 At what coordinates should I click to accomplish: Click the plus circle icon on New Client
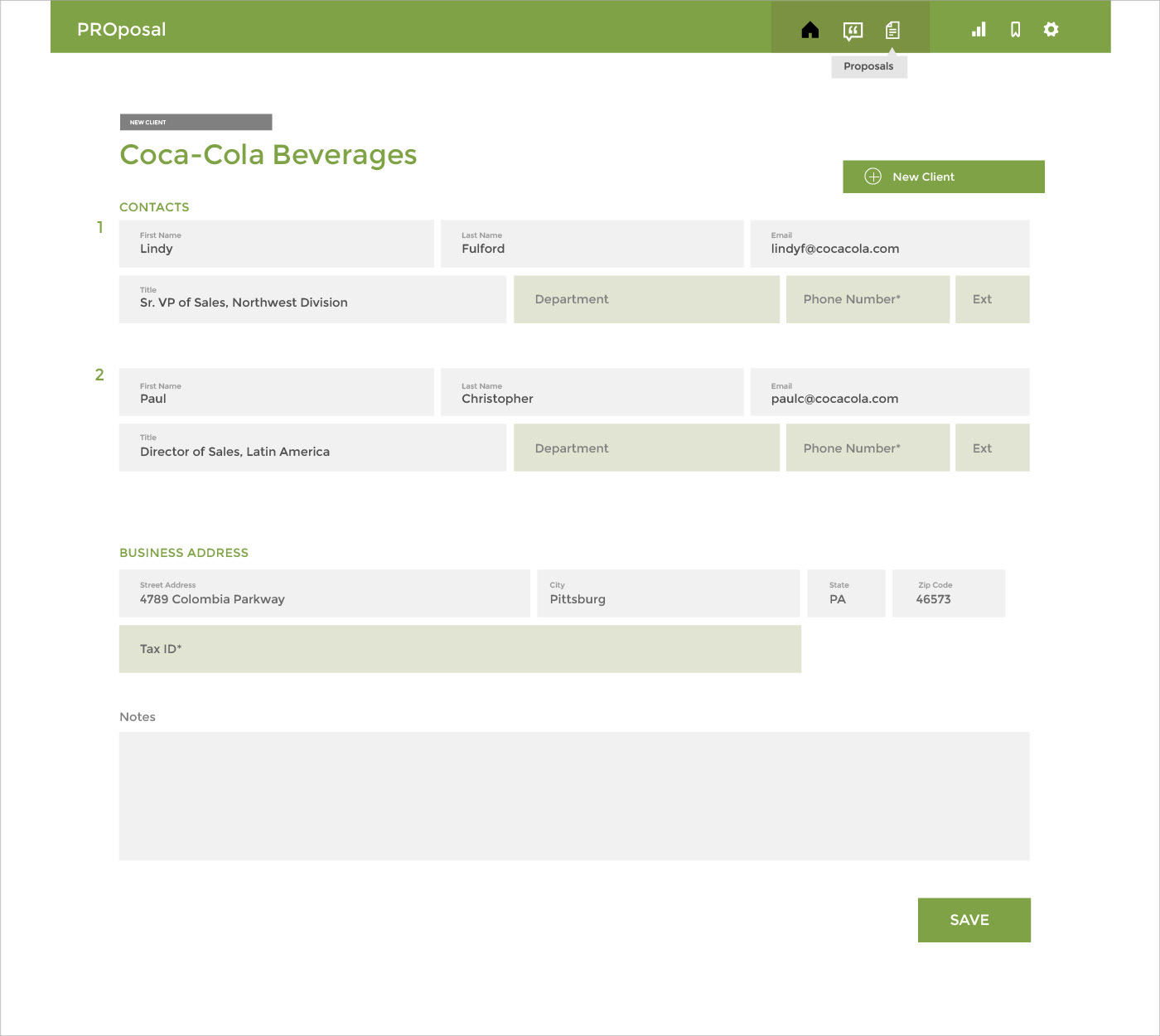pos(872,177)
